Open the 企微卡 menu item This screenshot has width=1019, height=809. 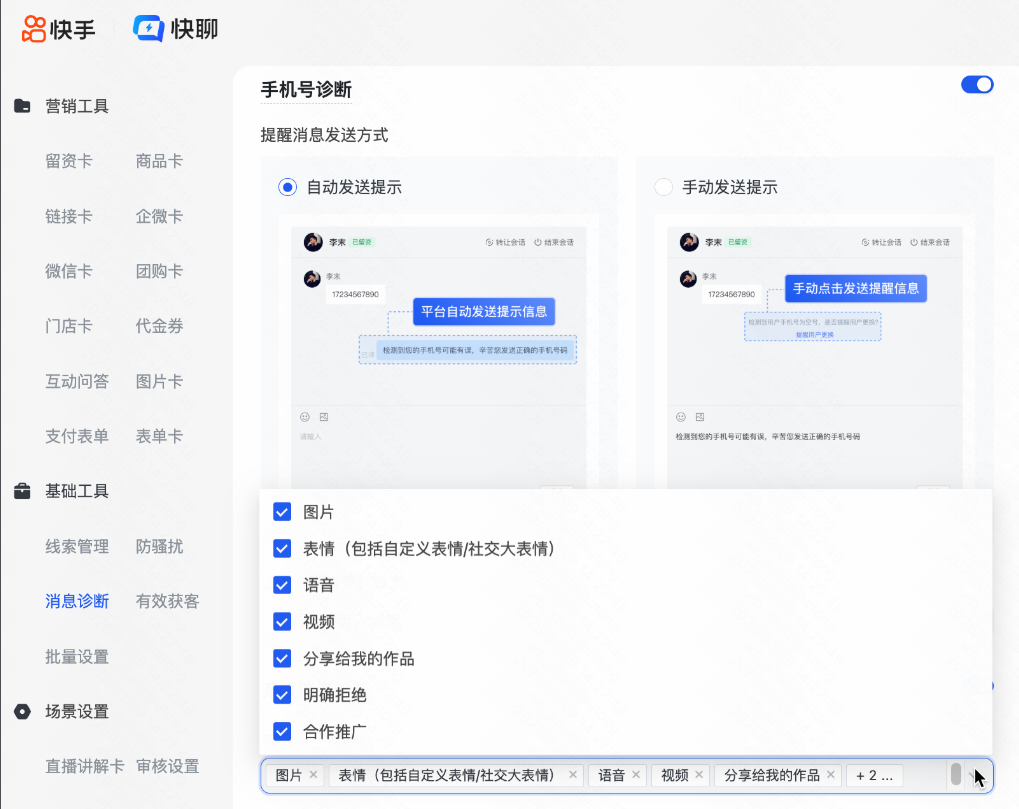[x=159, y=216]
